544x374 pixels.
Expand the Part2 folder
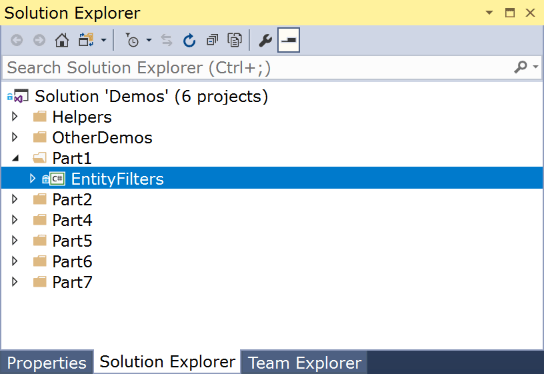[x=15, y=199]
